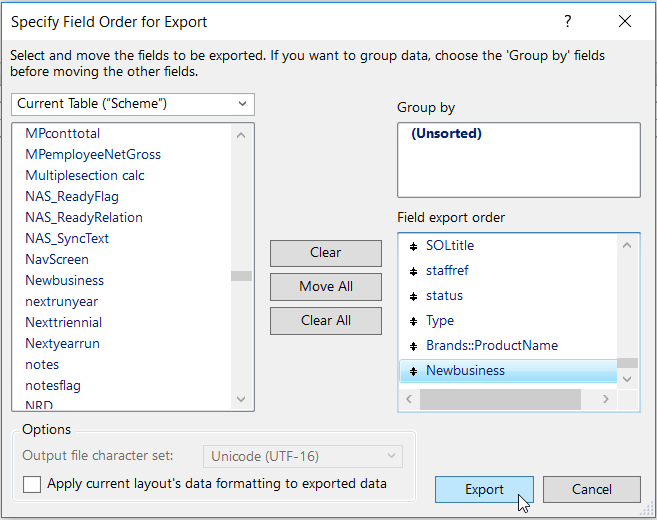Open the Current Table ("Scheme") dropdown
The height and width of the screenshot is (520, 657).
133,104
